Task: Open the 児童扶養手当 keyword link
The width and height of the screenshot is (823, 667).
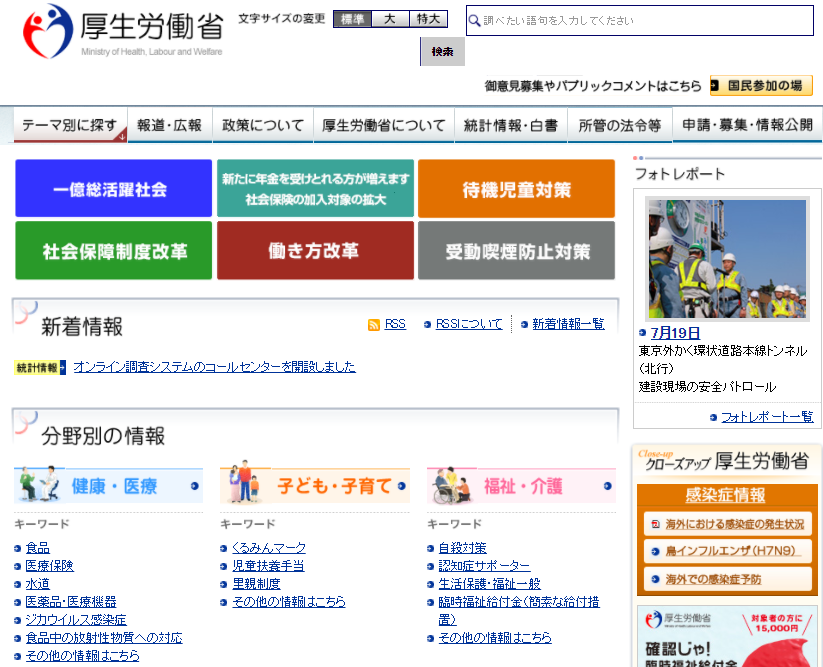Action: (x=268, y=566)
